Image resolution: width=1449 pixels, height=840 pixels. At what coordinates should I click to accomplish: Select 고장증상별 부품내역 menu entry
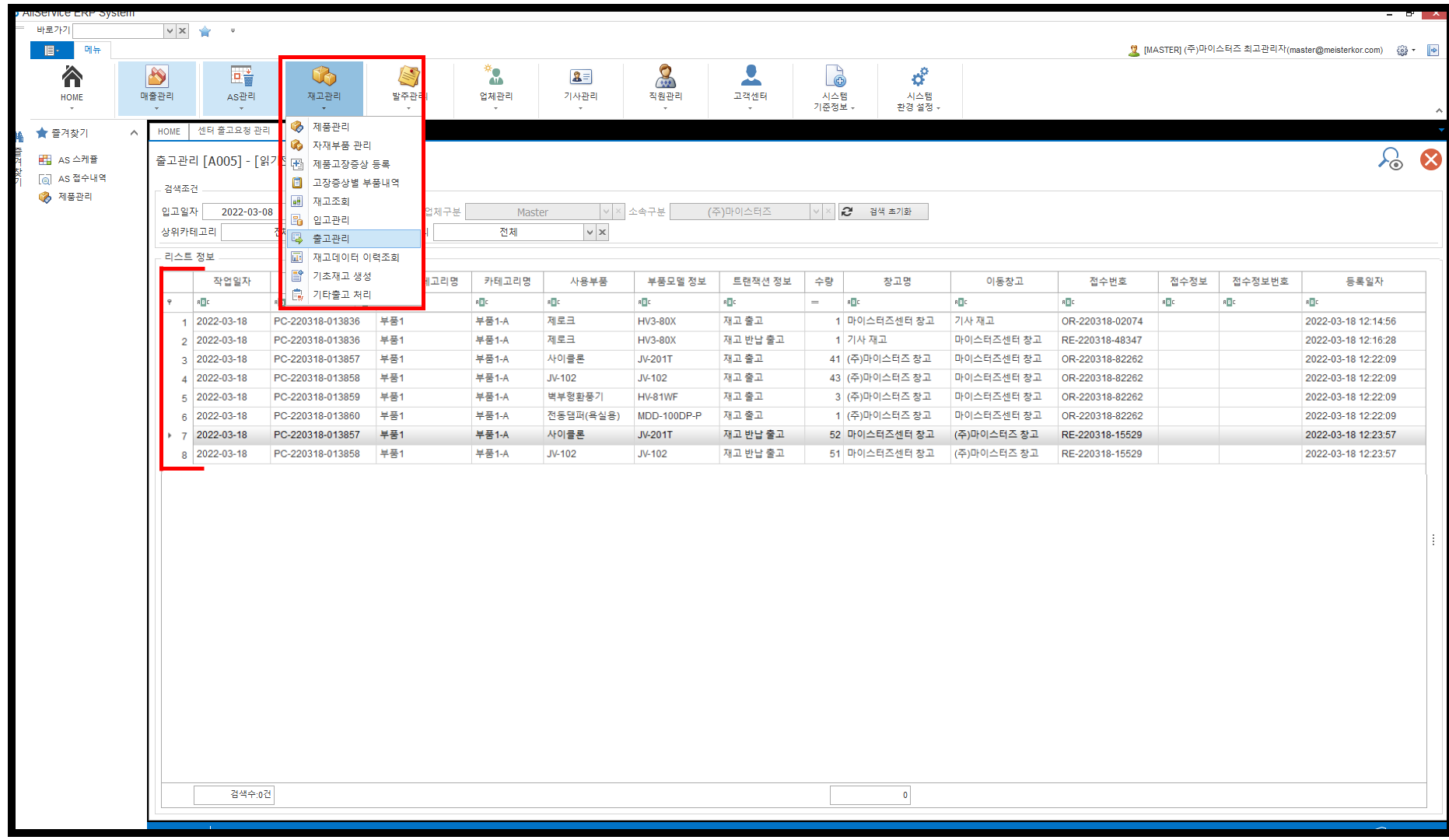(354, 183)
